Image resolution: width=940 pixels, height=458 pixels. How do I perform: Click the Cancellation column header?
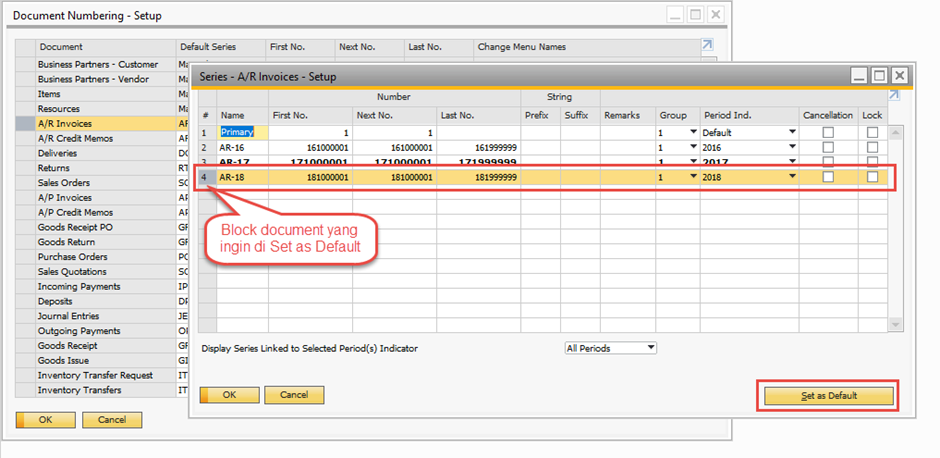pos(828,115)
